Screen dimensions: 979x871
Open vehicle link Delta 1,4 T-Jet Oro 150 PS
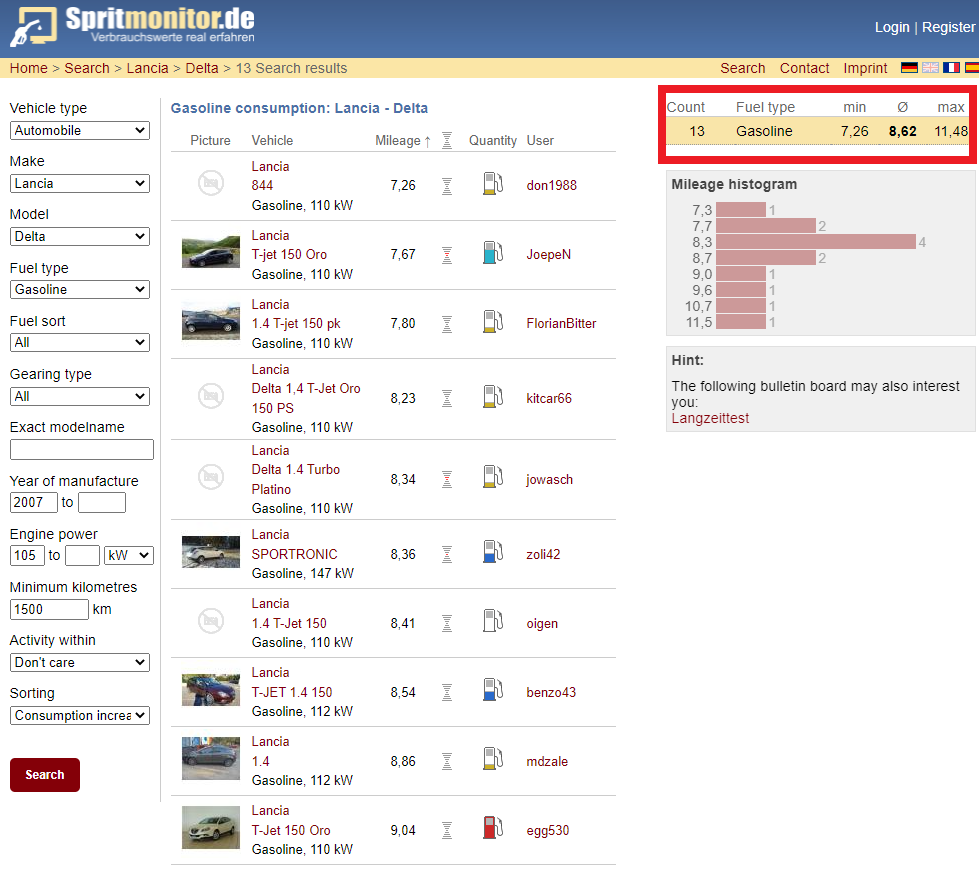pos(306,398)
